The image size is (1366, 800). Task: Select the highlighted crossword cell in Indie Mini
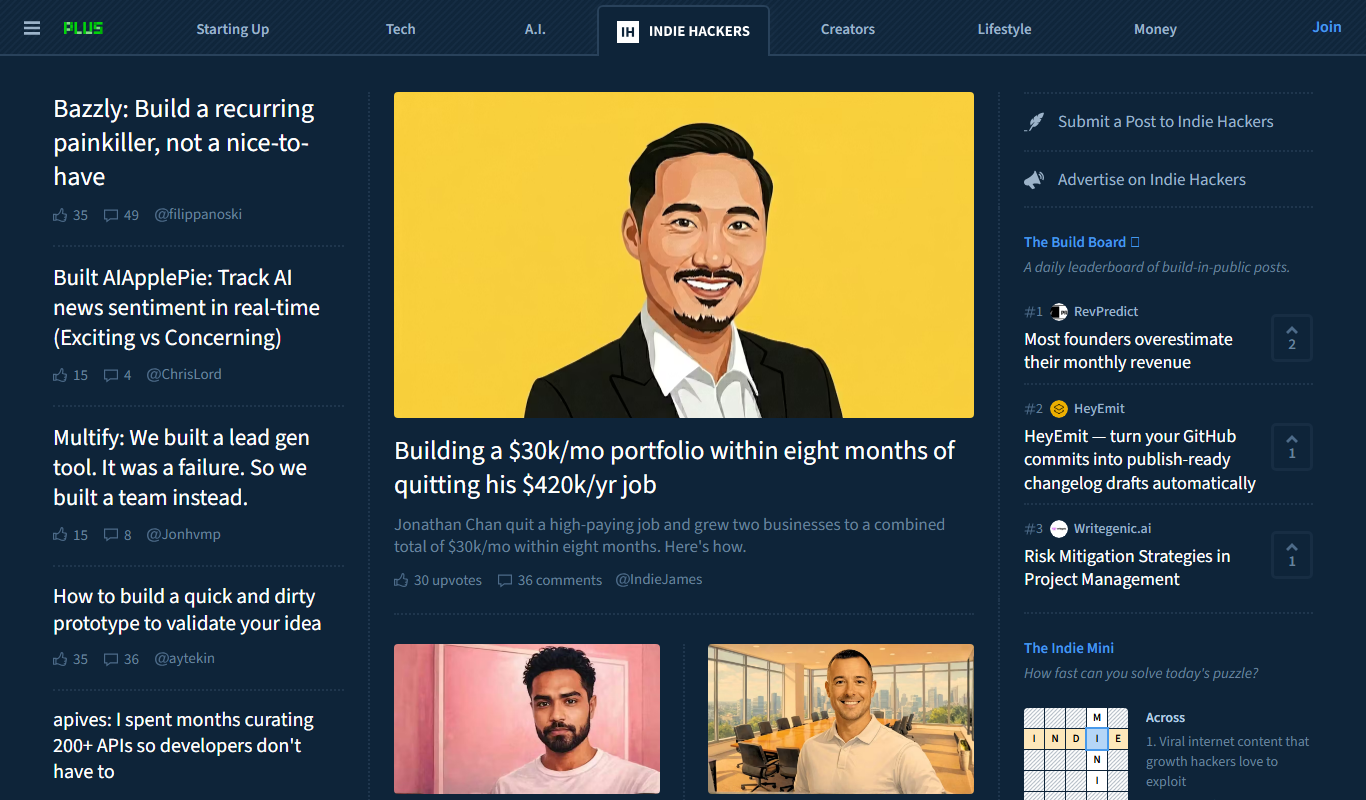coord(1097,739)
